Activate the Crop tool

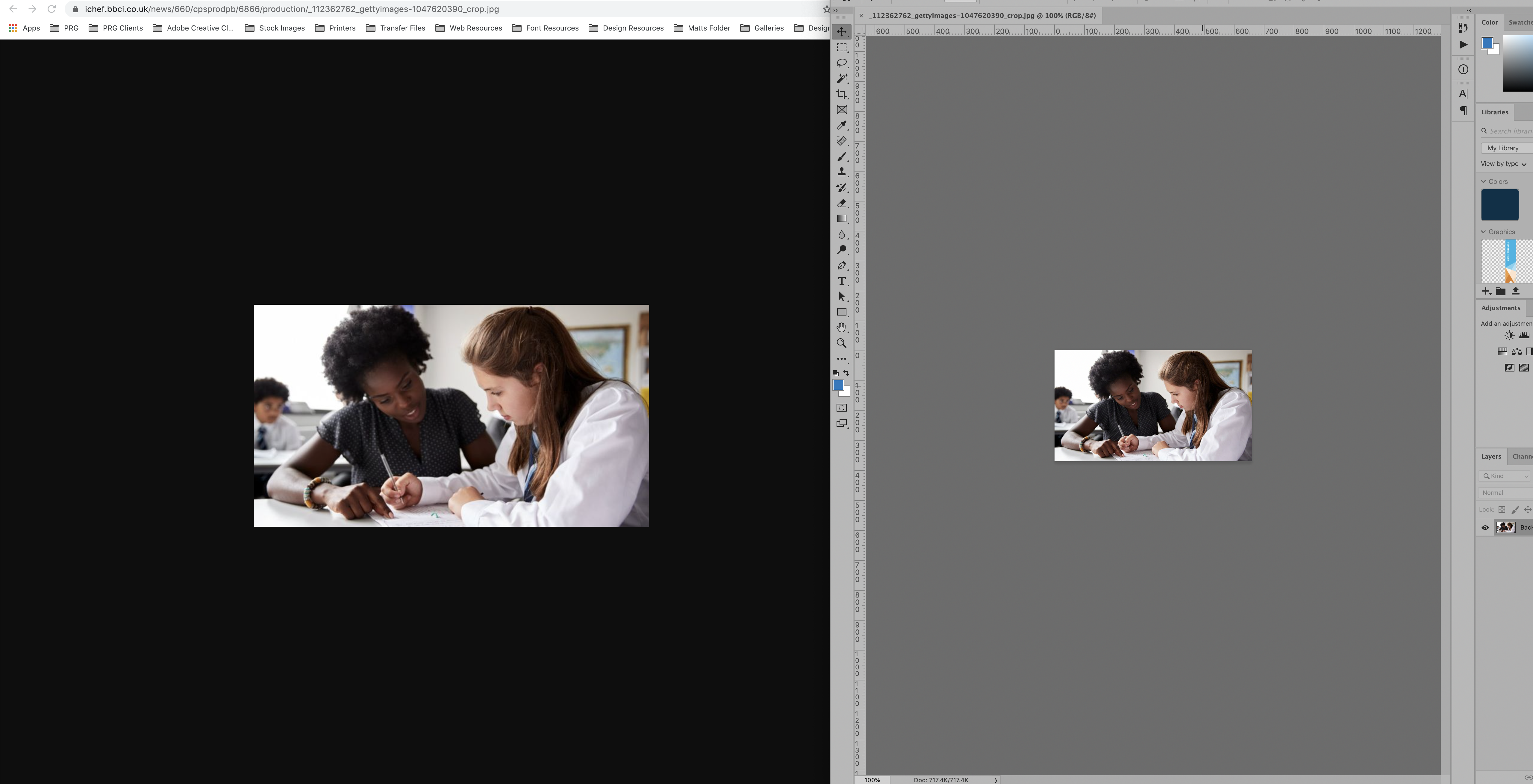click(x=841, y=93)
